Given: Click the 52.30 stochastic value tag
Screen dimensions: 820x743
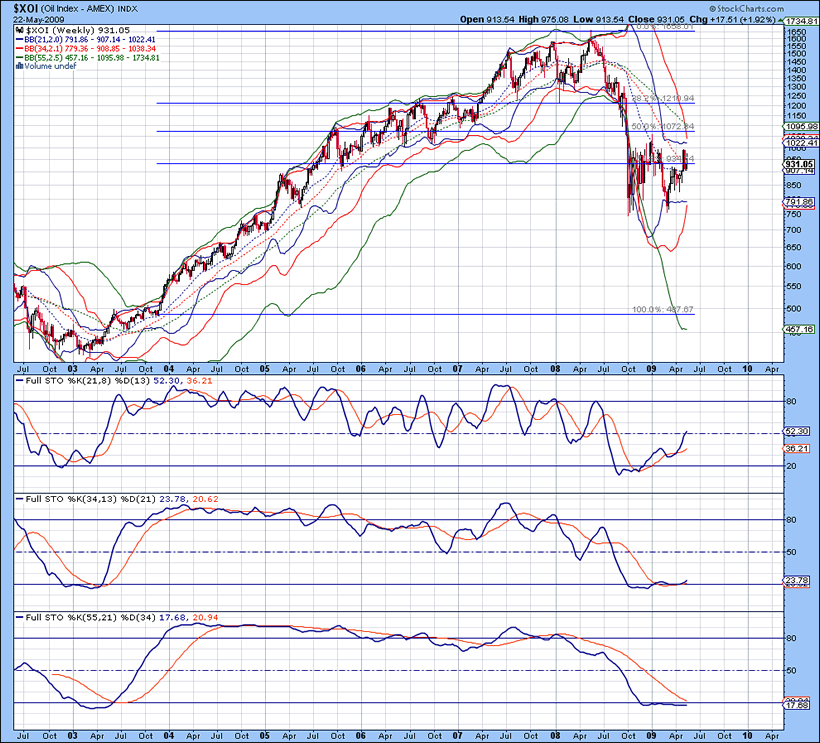Looking at the screenshot, I should pos(799,431).
